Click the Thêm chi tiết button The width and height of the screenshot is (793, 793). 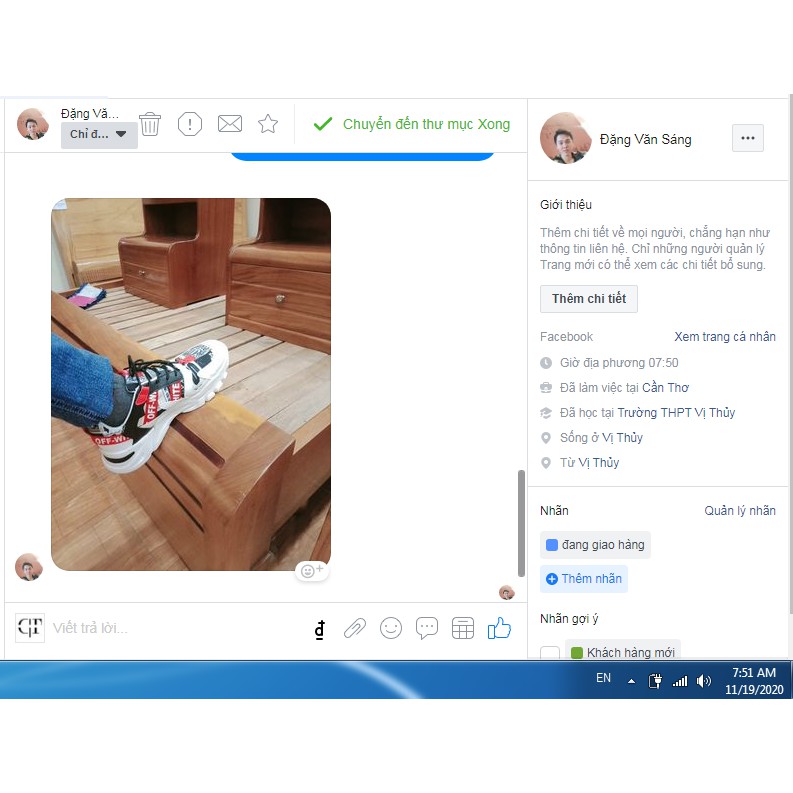[x=589, y=299]
